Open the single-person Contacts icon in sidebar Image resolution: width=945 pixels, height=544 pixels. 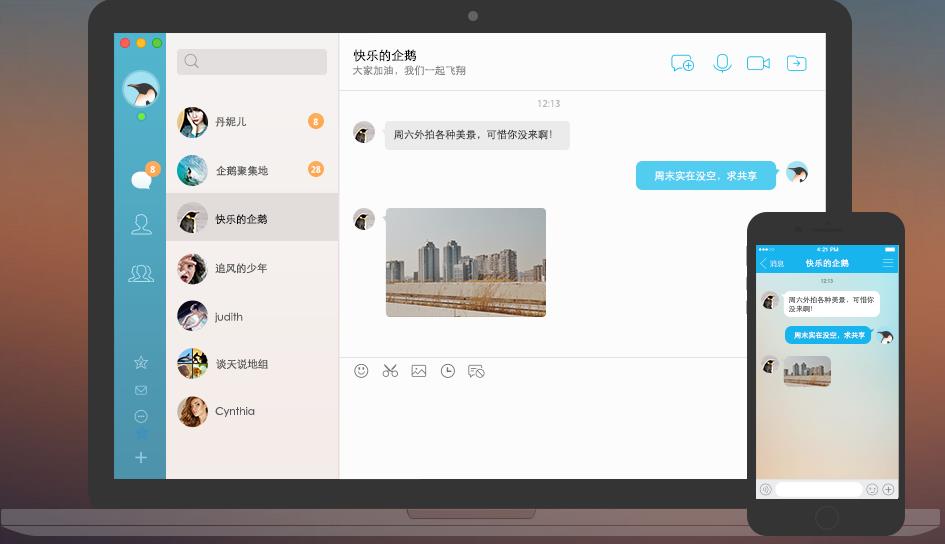click(x=141, y=225)
